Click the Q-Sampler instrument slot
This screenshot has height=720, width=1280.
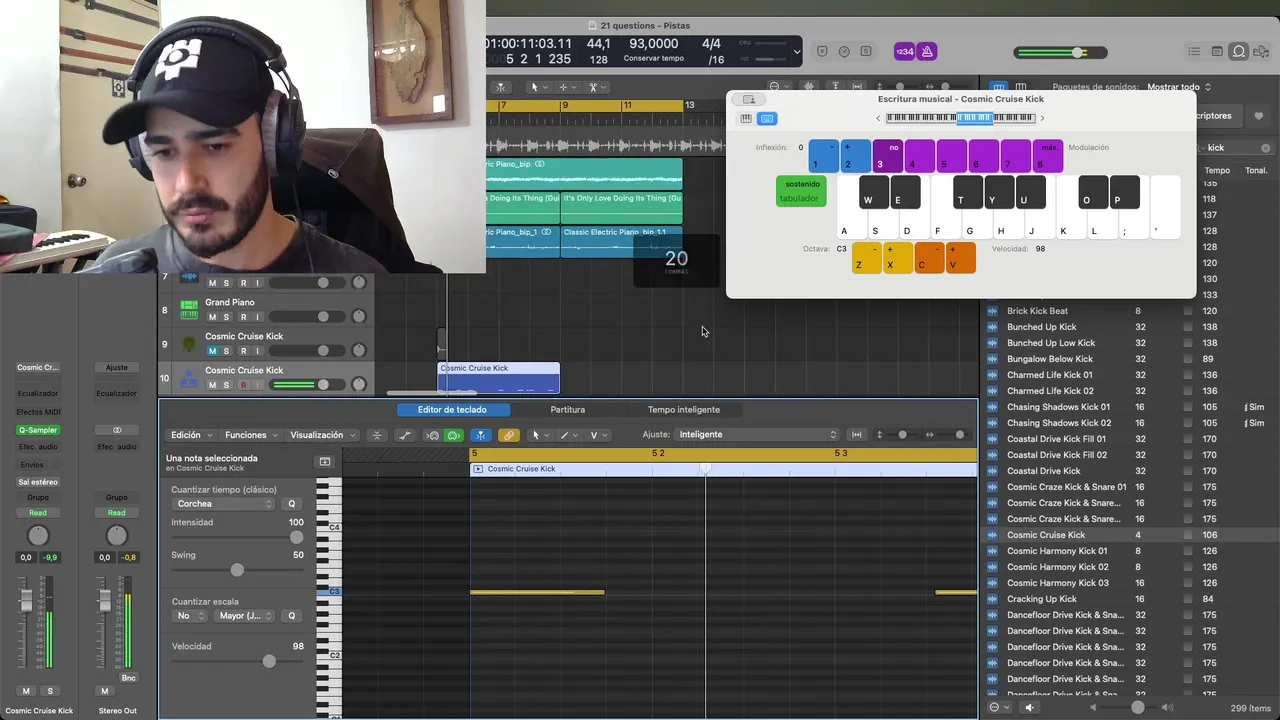click(38, 430)
